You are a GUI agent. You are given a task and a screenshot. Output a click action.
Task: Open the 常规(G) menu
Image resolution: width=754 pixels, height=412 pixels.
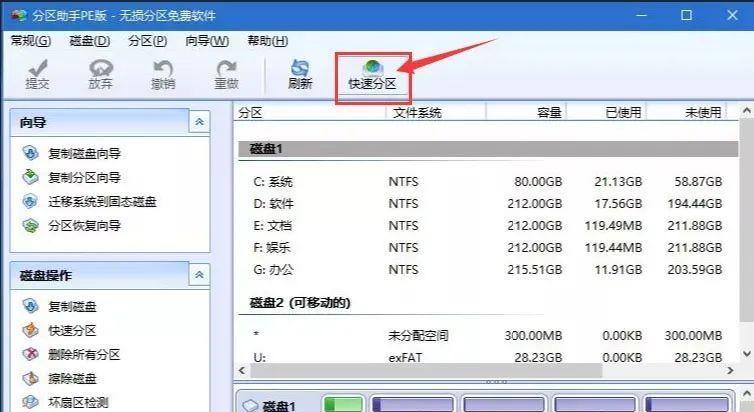tap(31, 41)
